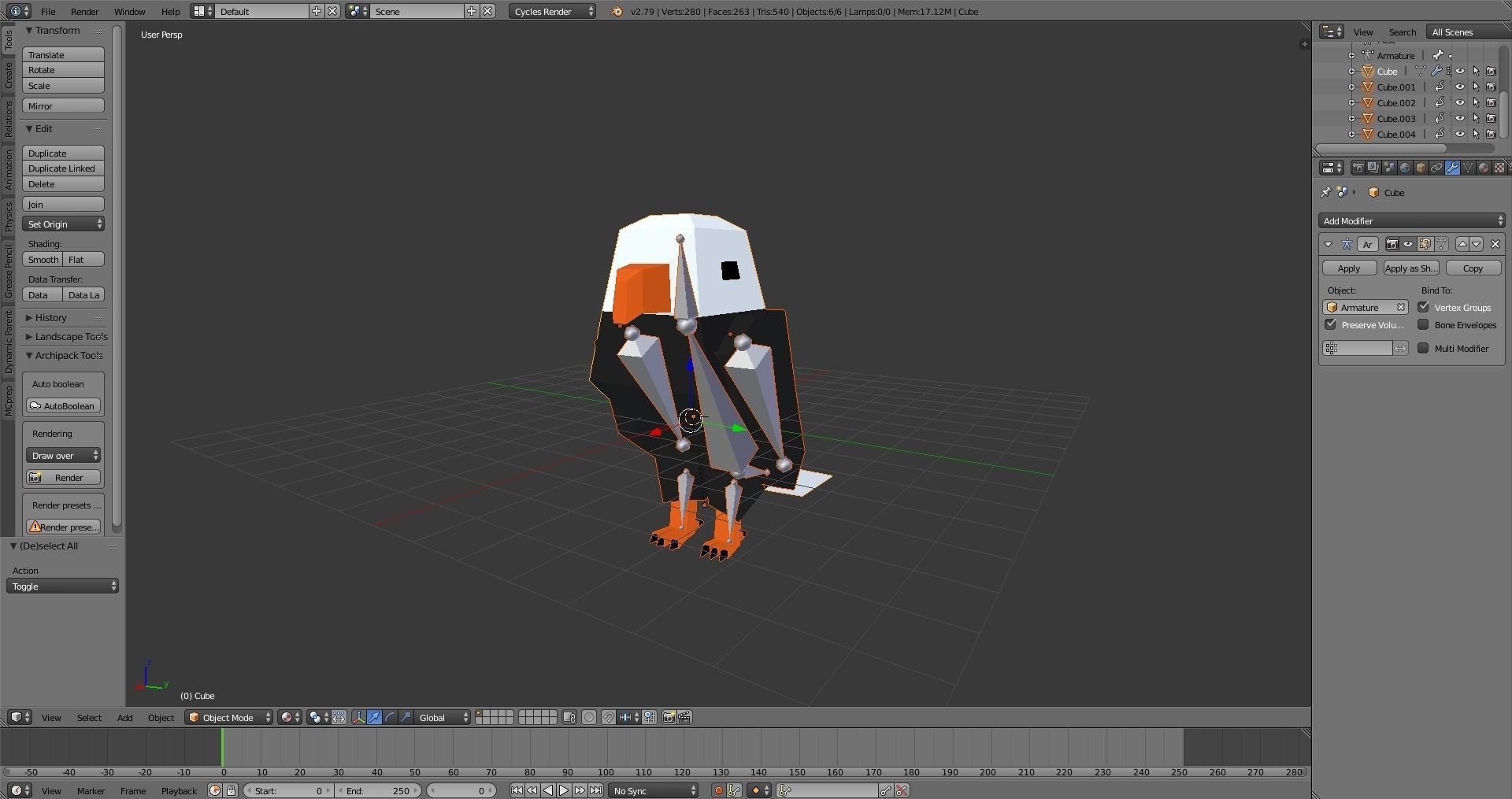Play the animation forward in the timeline

click(x=563, y=790)
